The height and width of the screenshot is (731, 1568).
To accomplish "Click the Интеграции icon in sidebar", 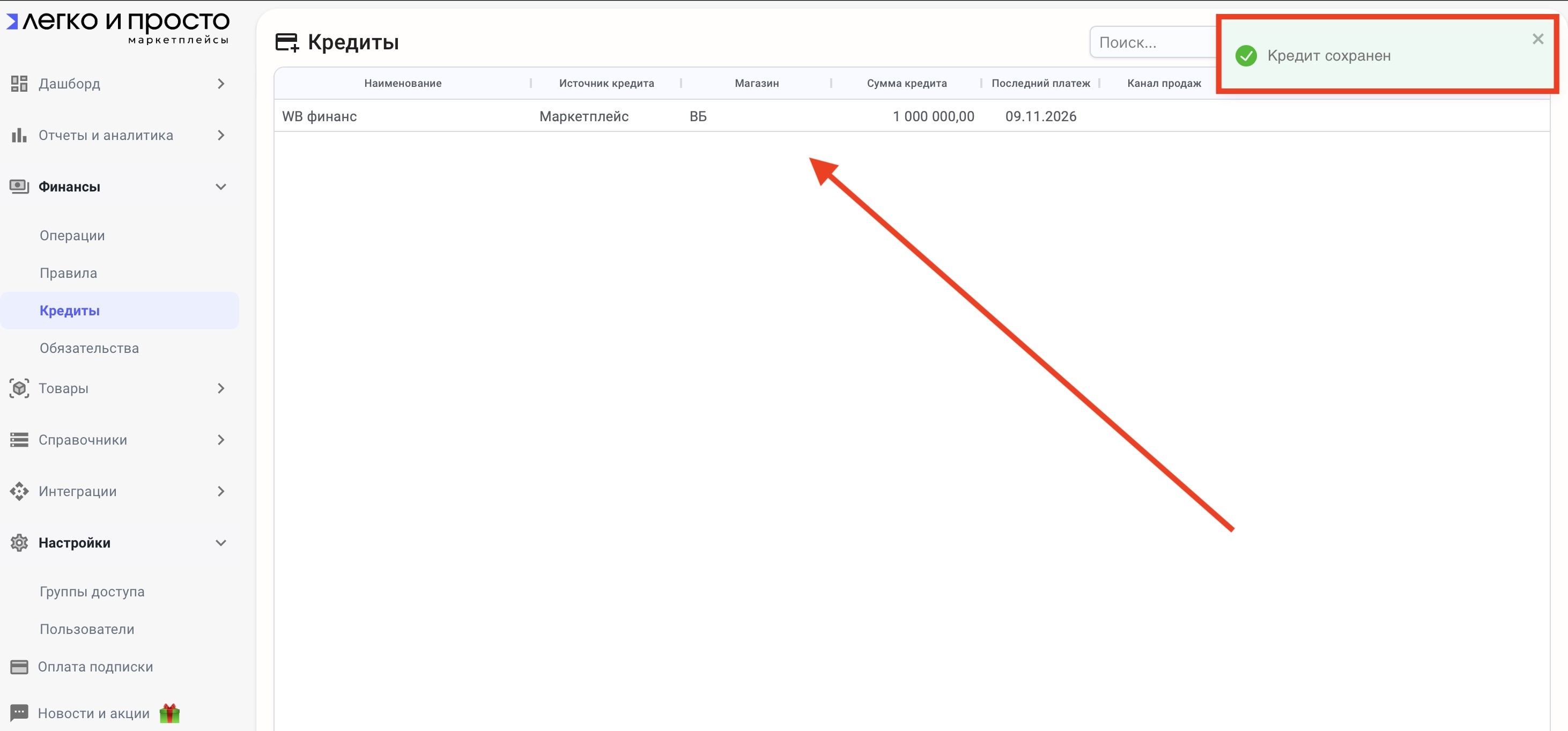I will 19,491.
